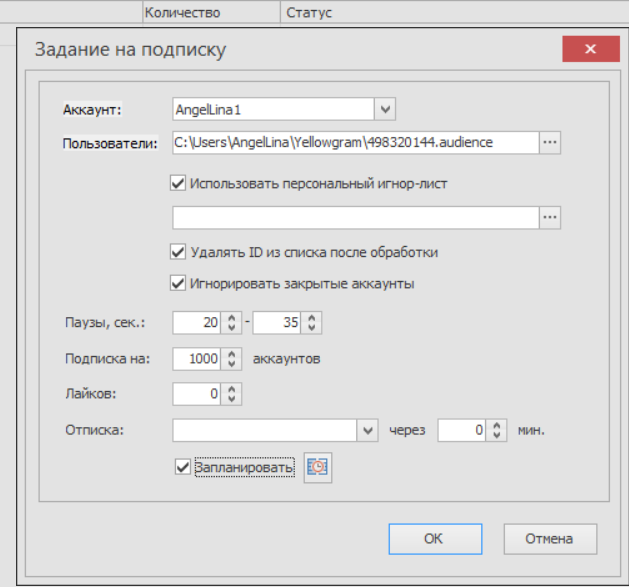Browse for the users audience file
629x587 pixels.
[x=550, y=143]
